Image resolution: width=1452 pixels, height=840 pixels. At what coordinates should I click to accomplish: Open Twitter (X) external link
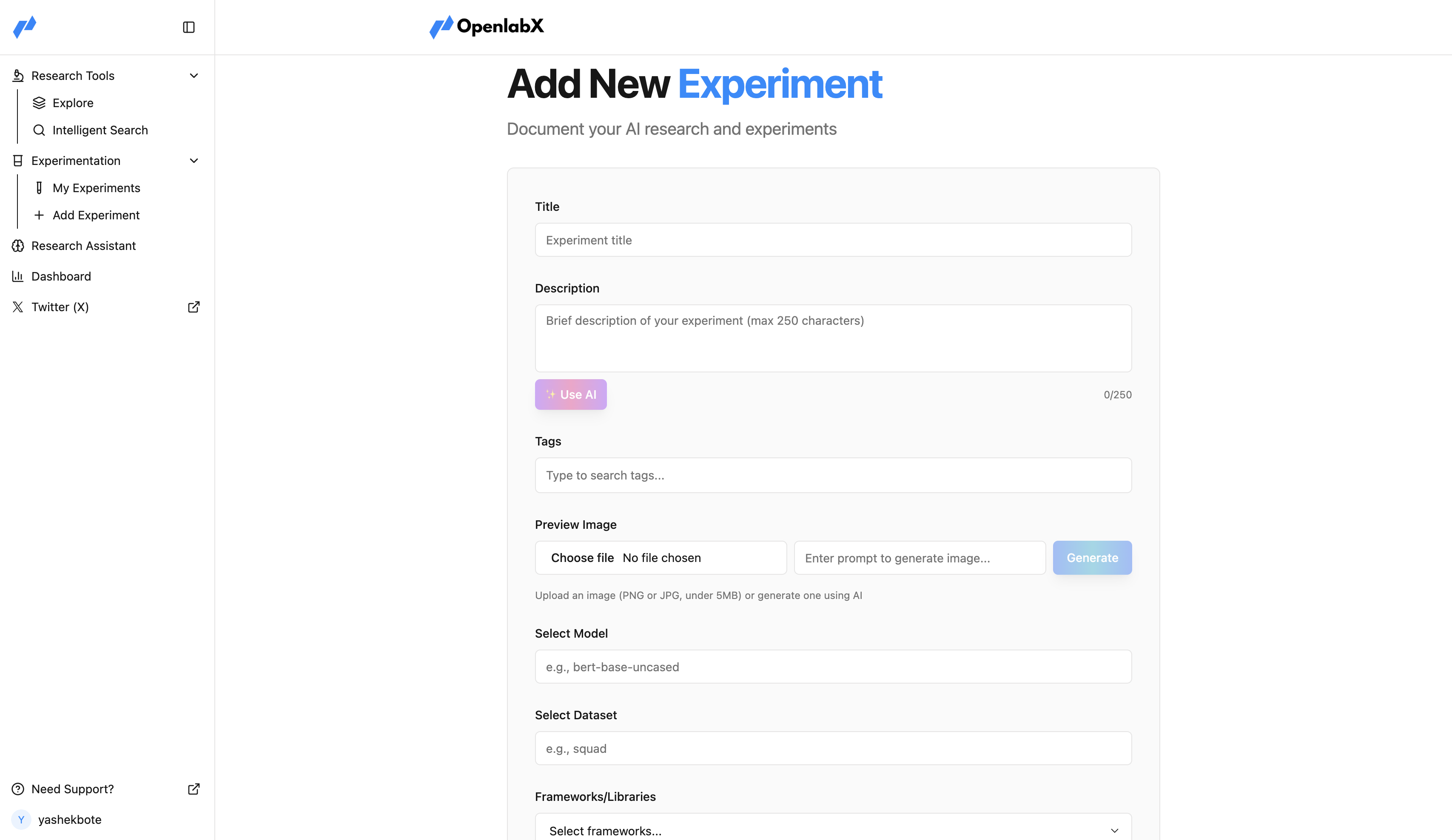(x=194, y=307)
